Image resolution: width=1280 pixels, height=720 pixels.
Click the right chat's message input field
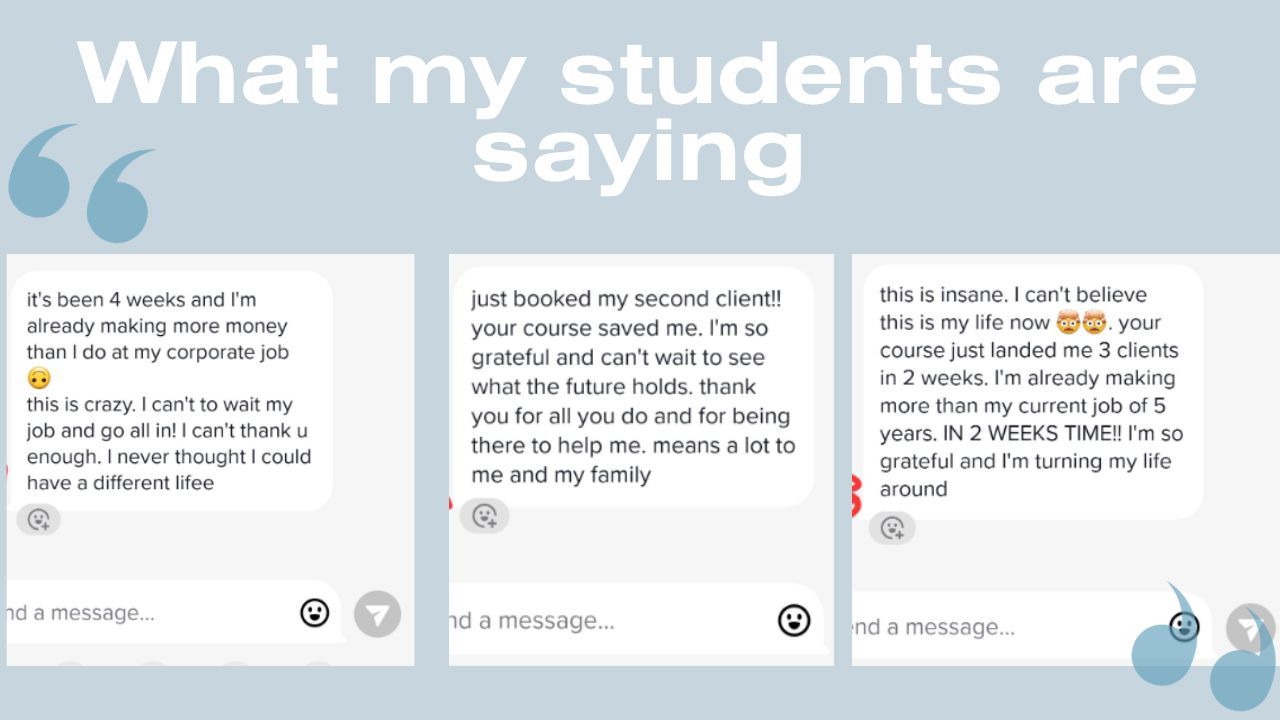(x=1000, y=628)
